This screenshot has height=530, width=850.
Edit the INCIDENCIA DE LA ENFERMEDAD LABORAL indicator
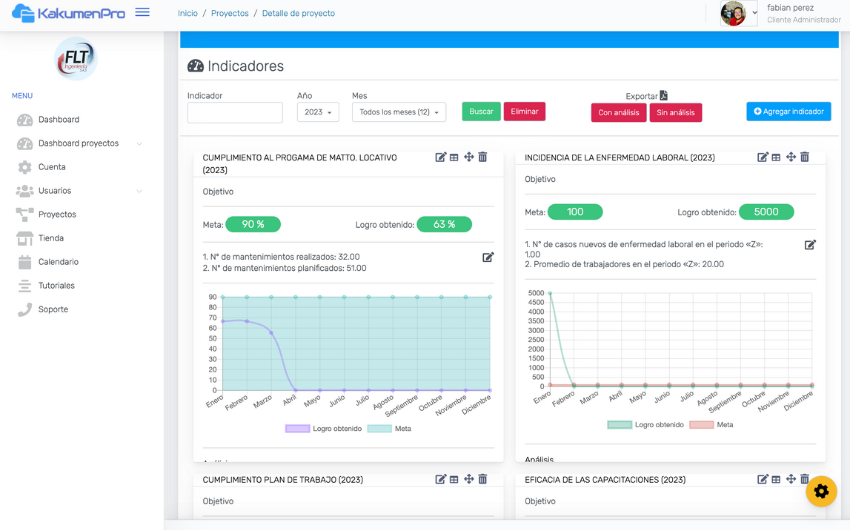click(x=762, y=157)
